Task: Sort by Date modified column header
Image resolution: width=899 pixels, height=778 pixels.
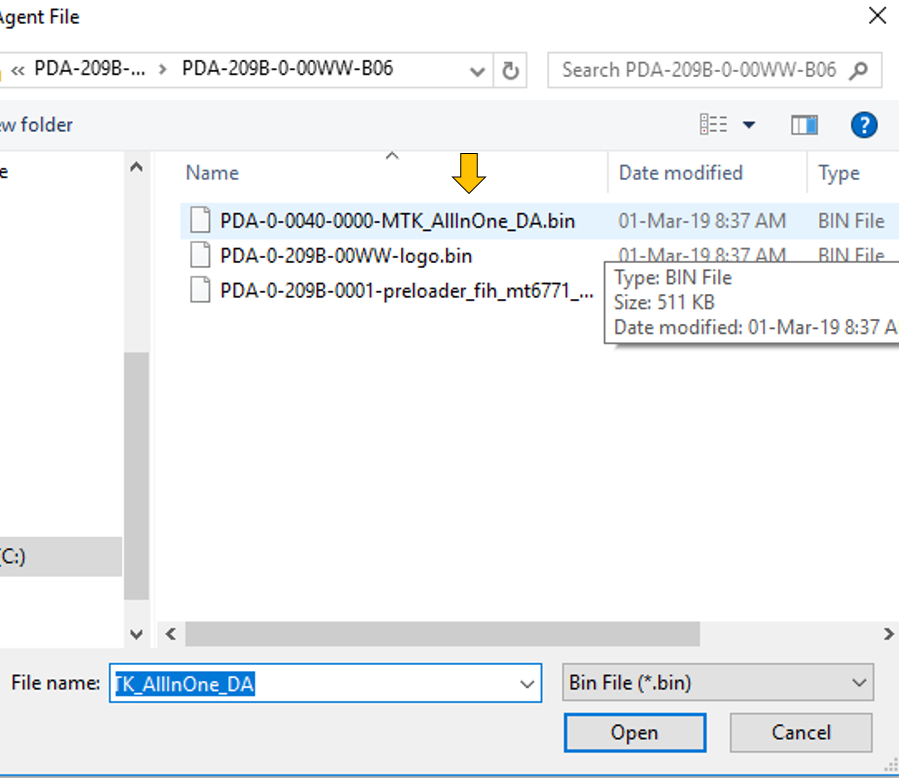Action: pyautogui.click(x=680, y=173)
